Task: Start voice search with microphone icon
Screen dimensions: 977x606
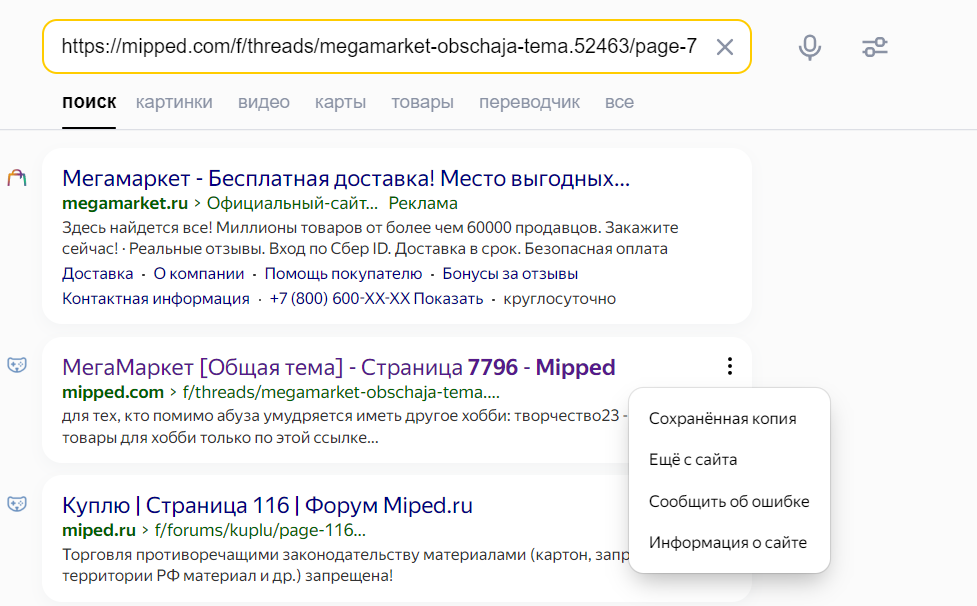Action: pos(809,47)
